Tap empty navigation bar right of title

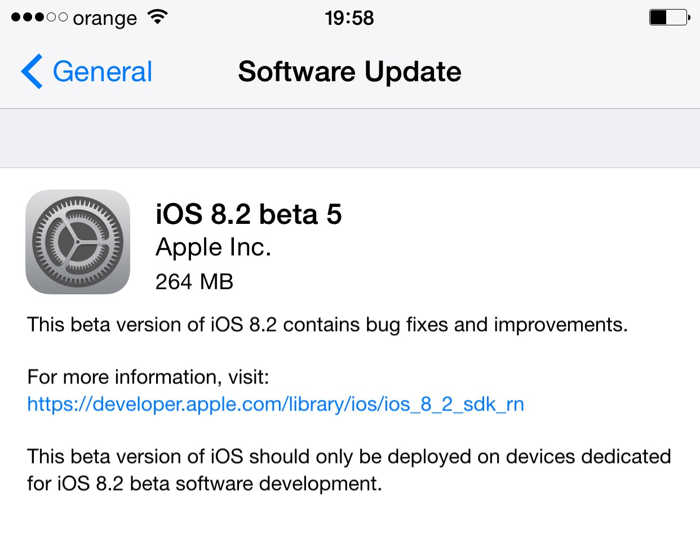pos(580,72)
